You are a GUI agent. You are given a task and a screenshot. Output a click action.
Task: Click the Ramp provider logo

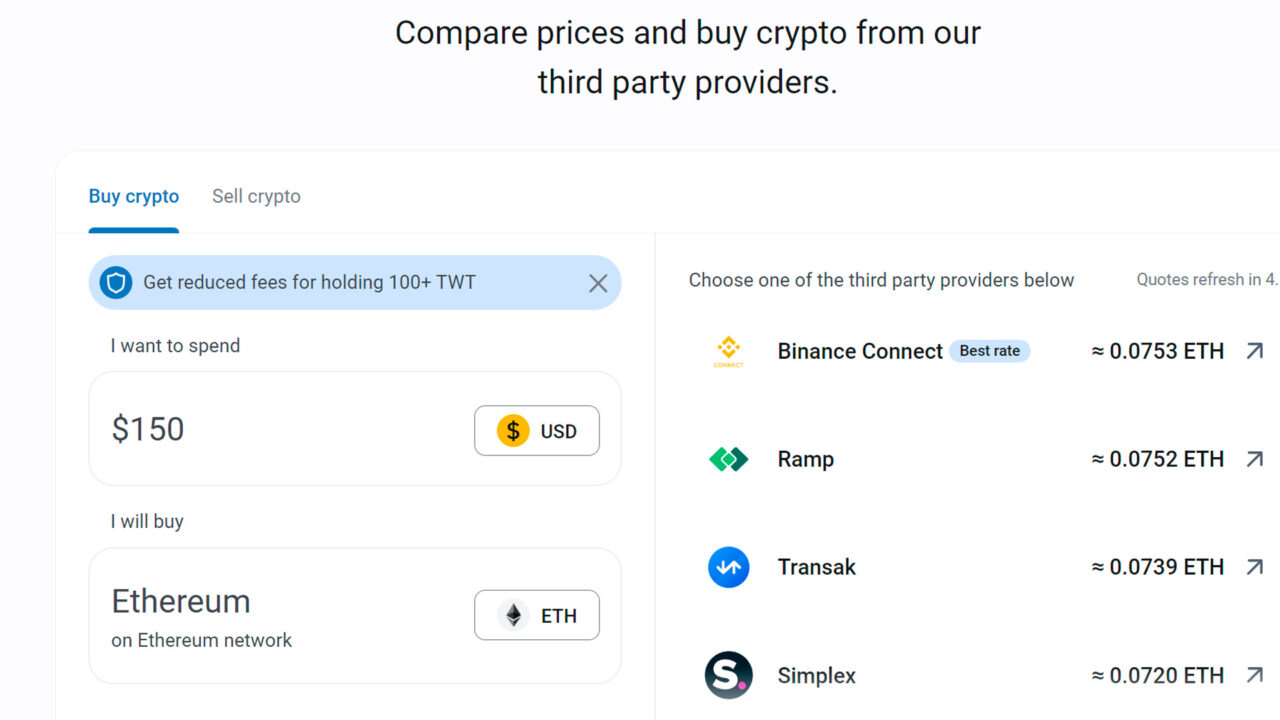(727, 459)
